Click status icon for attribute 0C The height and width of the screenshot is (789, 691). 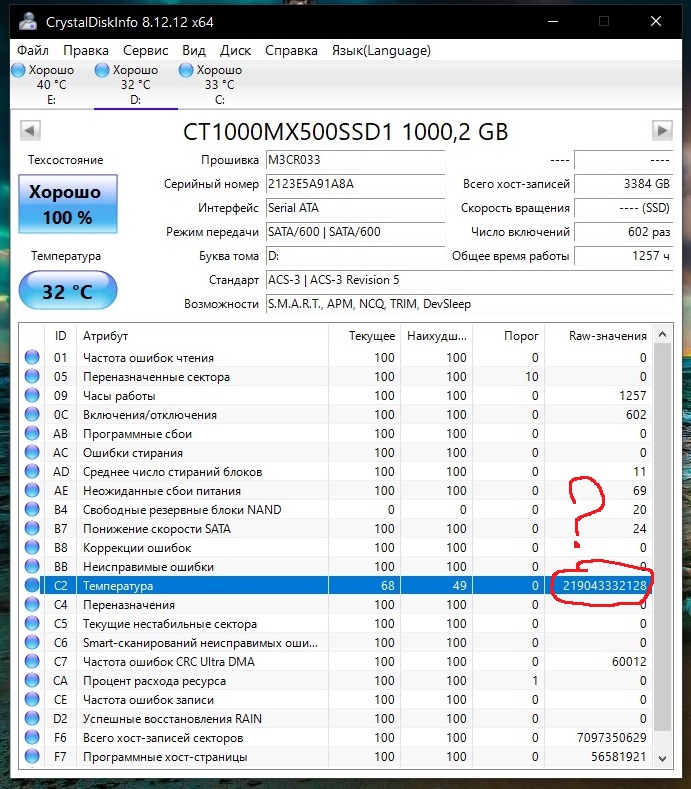[32, 415]
